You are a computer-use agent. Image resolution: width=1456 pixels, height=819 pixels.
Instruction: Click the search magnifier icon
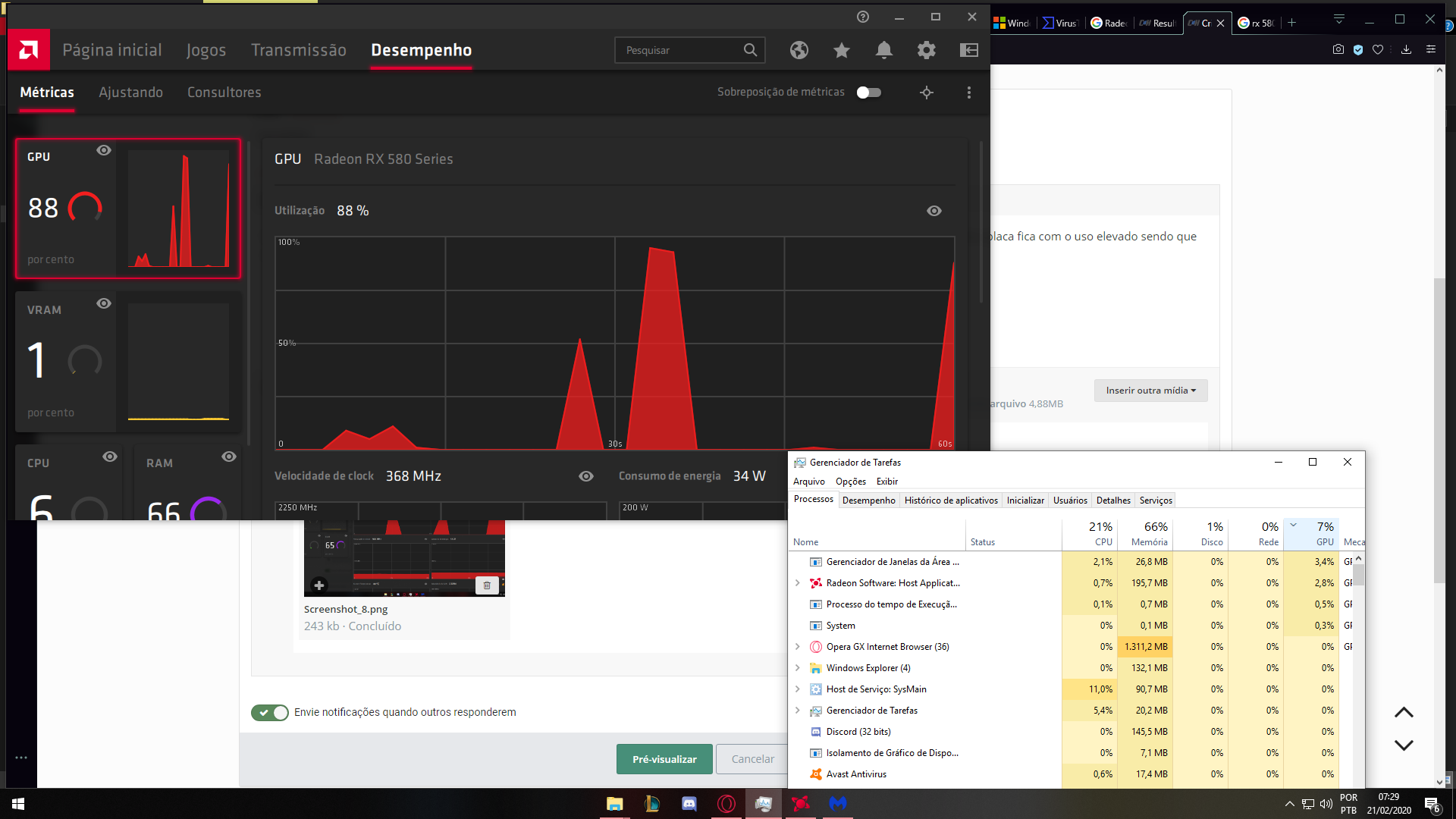tap(750, 50)
